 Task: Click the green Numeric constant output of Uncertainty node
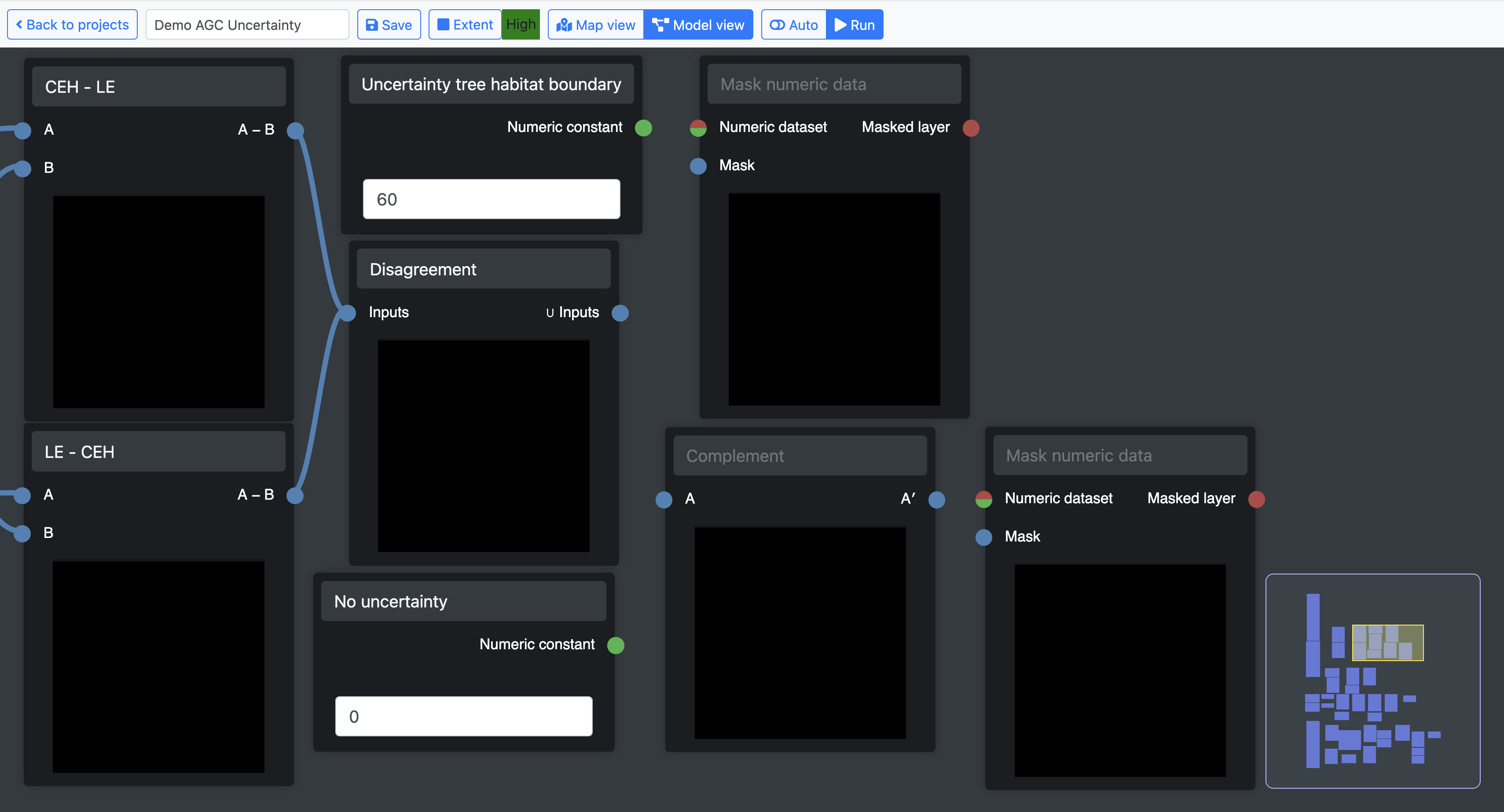[x=643, y=128]
